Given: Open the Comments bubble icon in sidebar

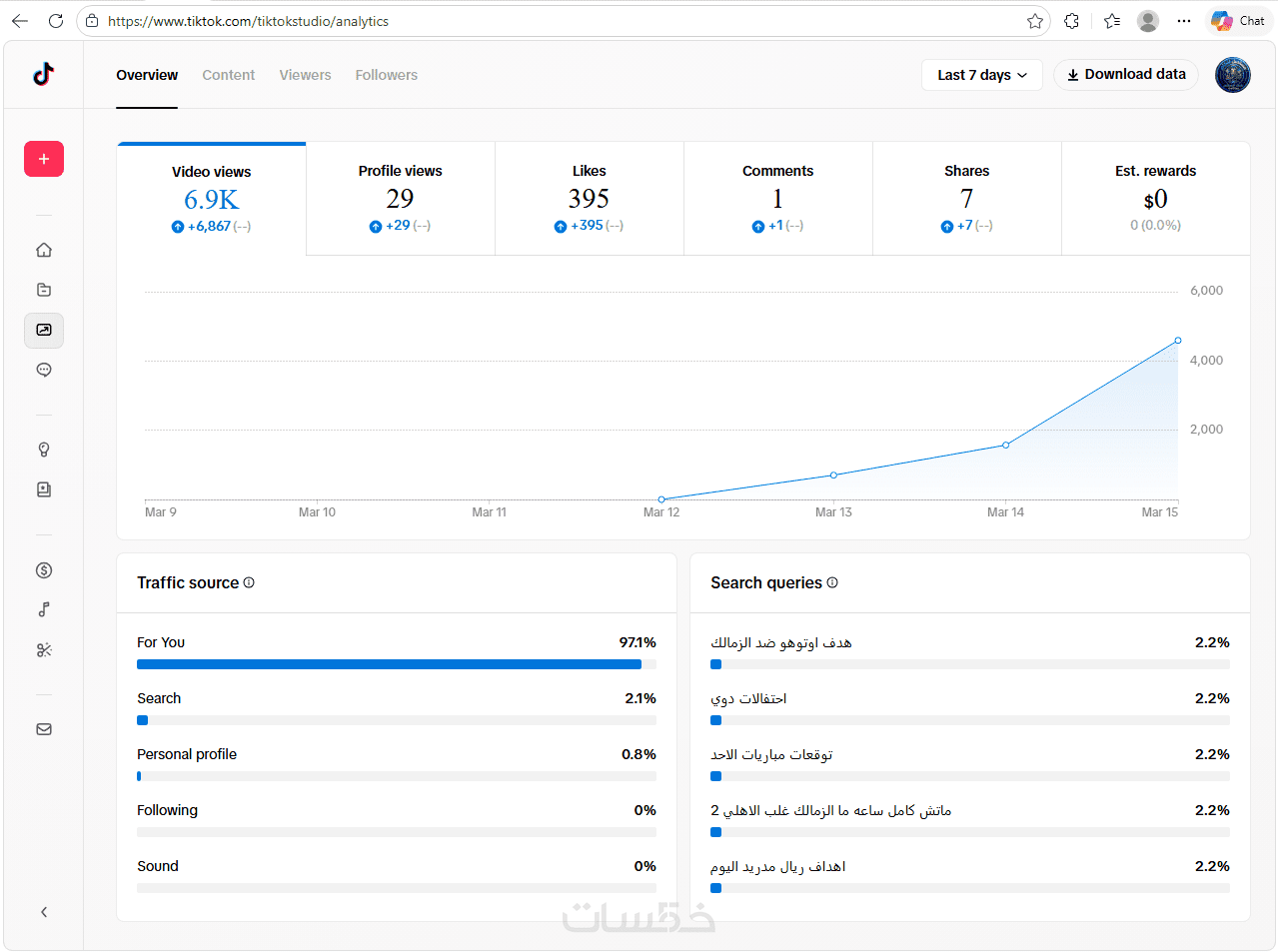Looking at the screenshot, I should pyautogui.click(x=44, y=370).
